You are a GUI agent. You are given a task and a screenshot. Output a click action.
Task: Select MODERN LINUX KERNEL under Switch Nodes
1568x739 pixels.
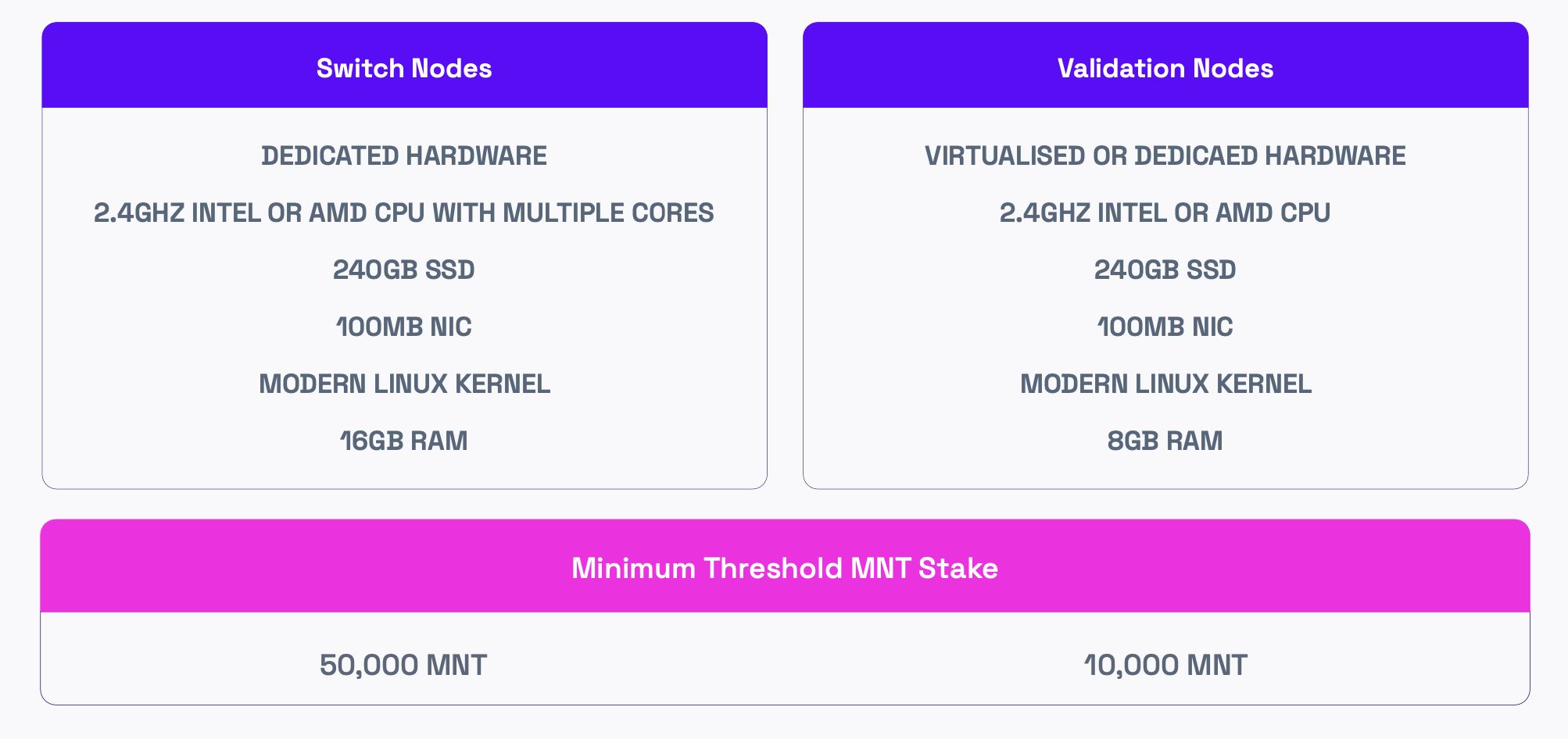point(404,384)
